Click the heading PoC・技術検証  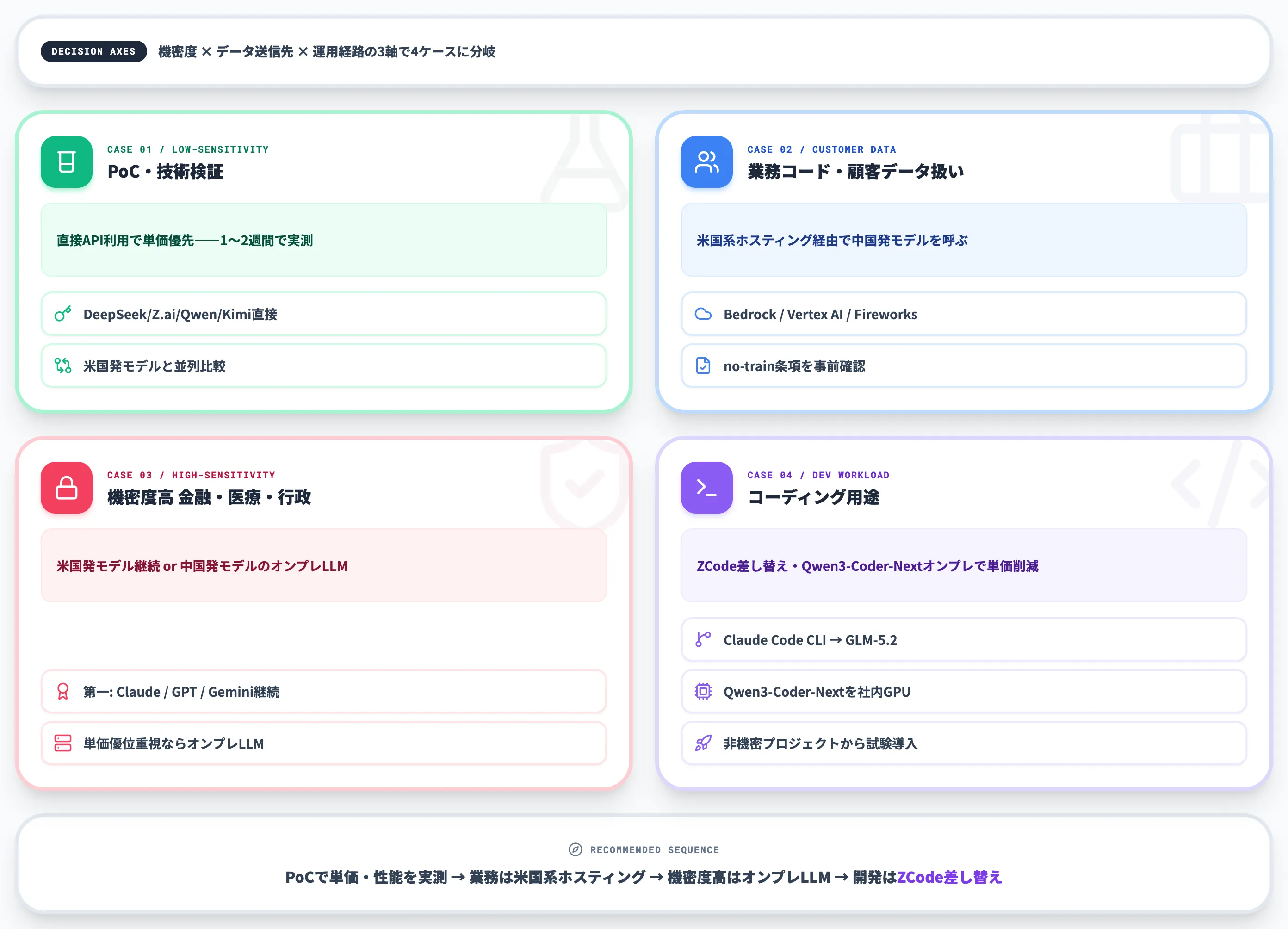(x=165, y=172)
